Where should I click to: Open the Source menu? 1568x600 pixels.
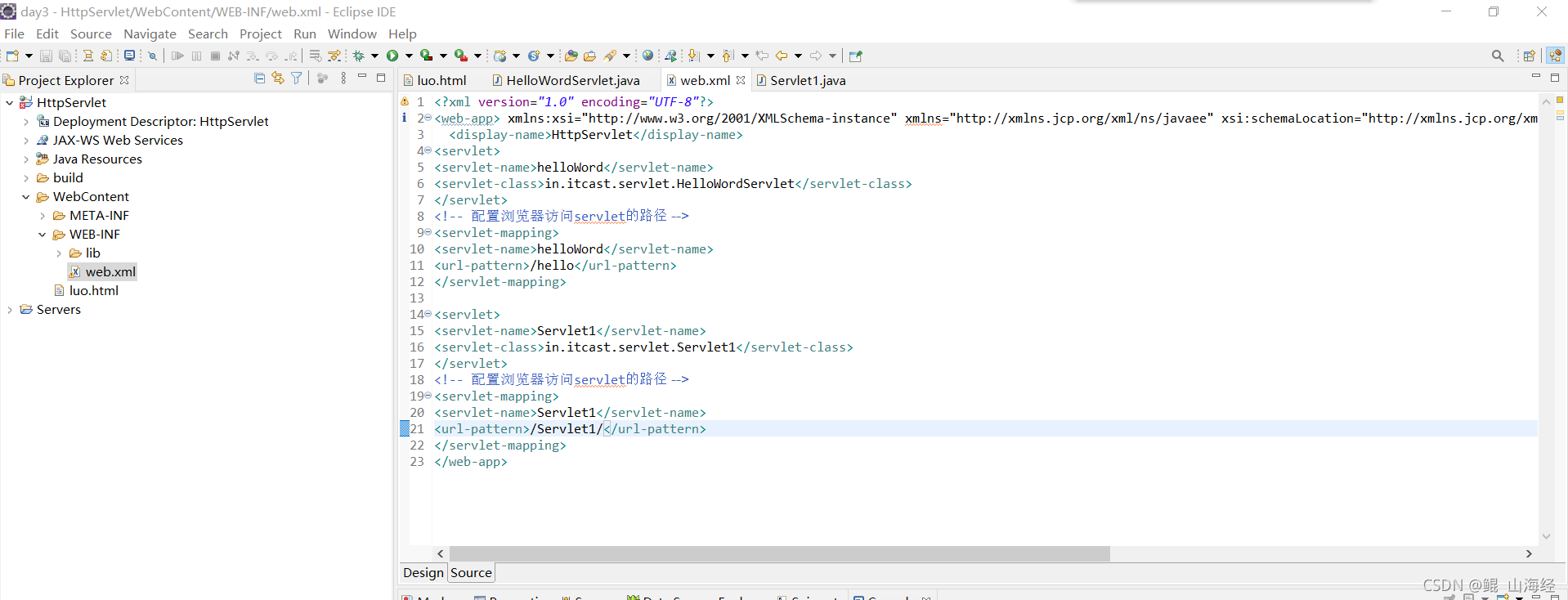coord(91,34)
